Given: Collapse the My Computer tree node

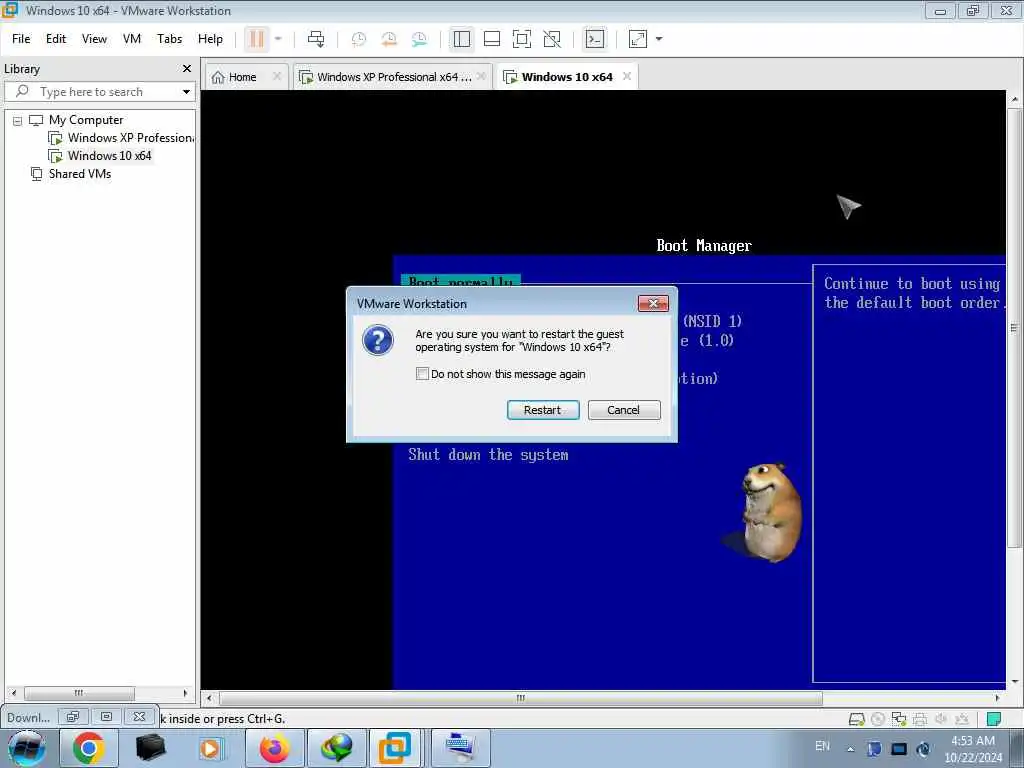Looking at the screenshot, I should coord(18,121).
